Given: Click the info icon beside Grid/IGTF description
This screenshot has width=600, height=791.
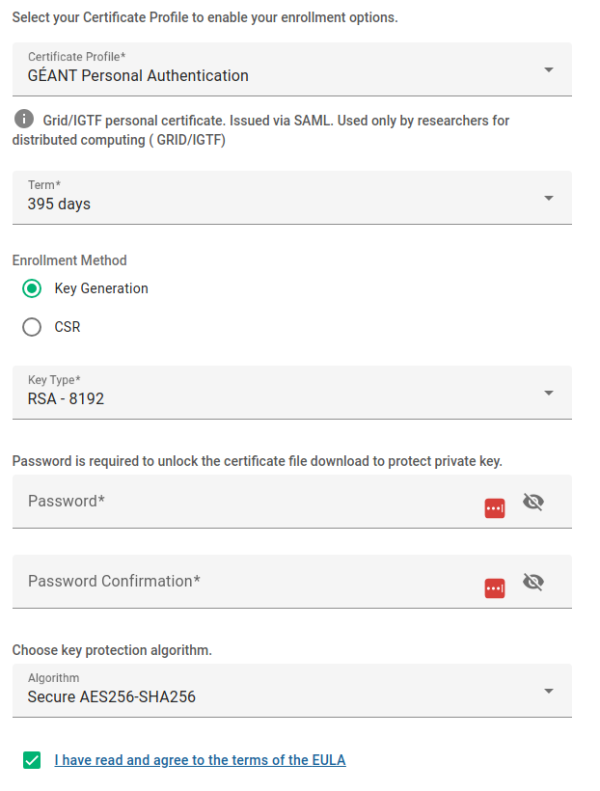Looking at the screenshot, I should pyautogui.click(x=23, y=120).
